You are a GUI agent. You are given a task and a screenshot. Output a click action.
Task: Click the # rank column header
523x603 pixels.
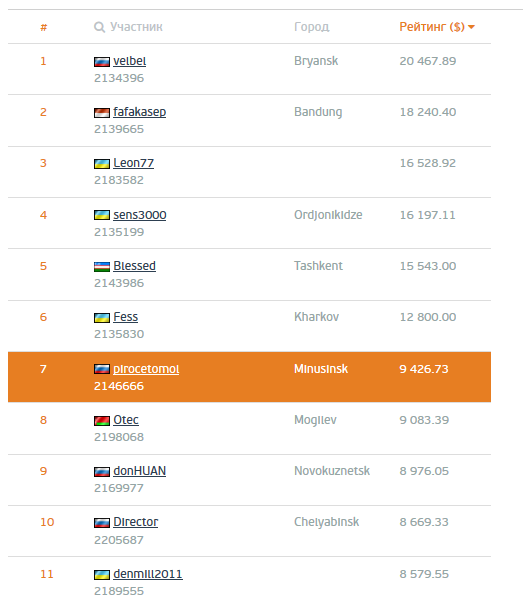[44, 27]
